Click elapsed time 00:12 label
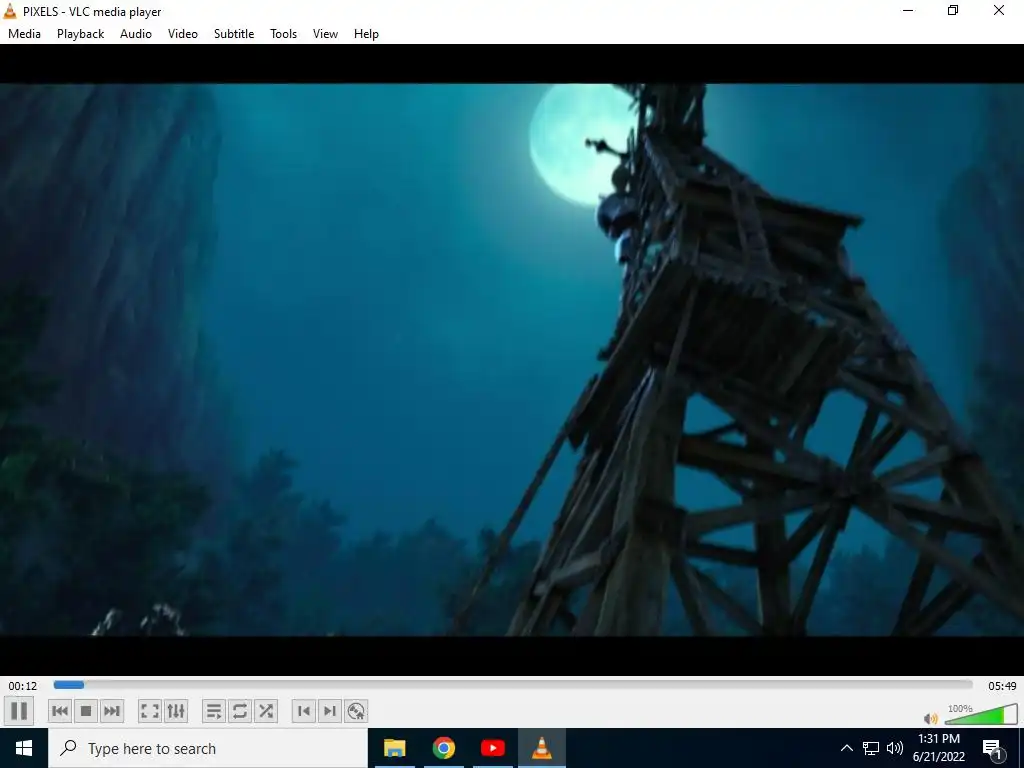 pyautogui.click(x=23, y=686)
